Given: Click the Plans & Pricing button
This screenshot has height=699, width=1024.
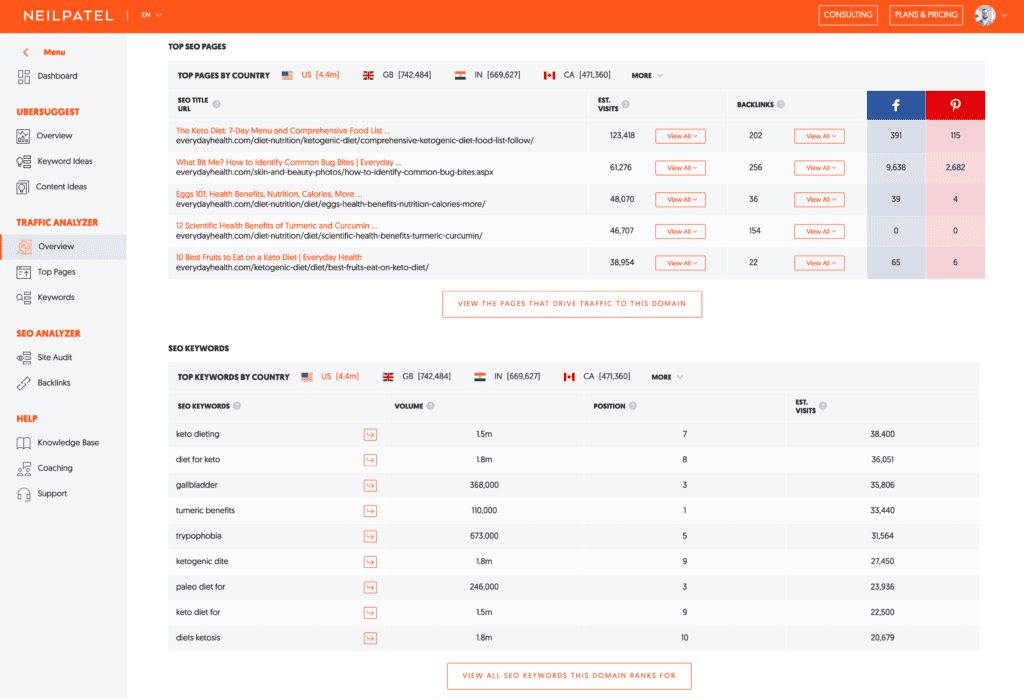Looking at the screenshot, I should pyautogui.click(x=926, y=15).
